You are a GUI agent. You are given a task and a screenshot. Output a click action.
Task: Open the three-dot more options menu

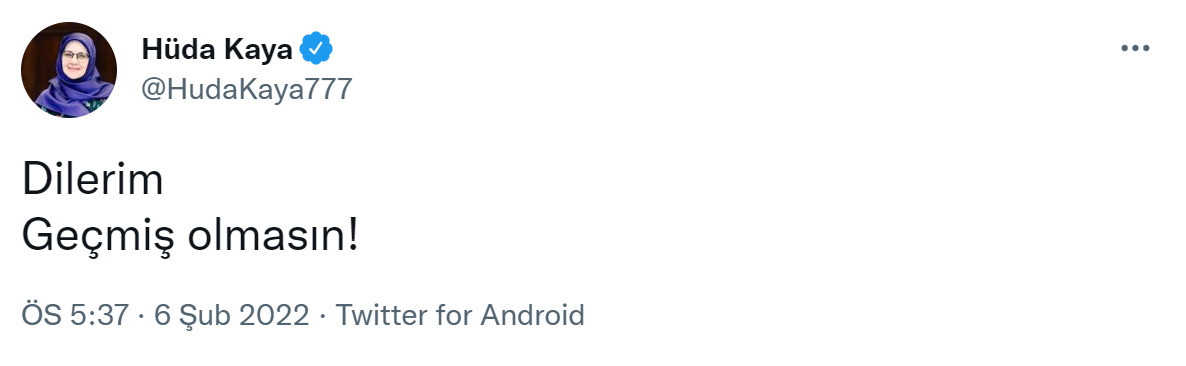pos(1135,48)
